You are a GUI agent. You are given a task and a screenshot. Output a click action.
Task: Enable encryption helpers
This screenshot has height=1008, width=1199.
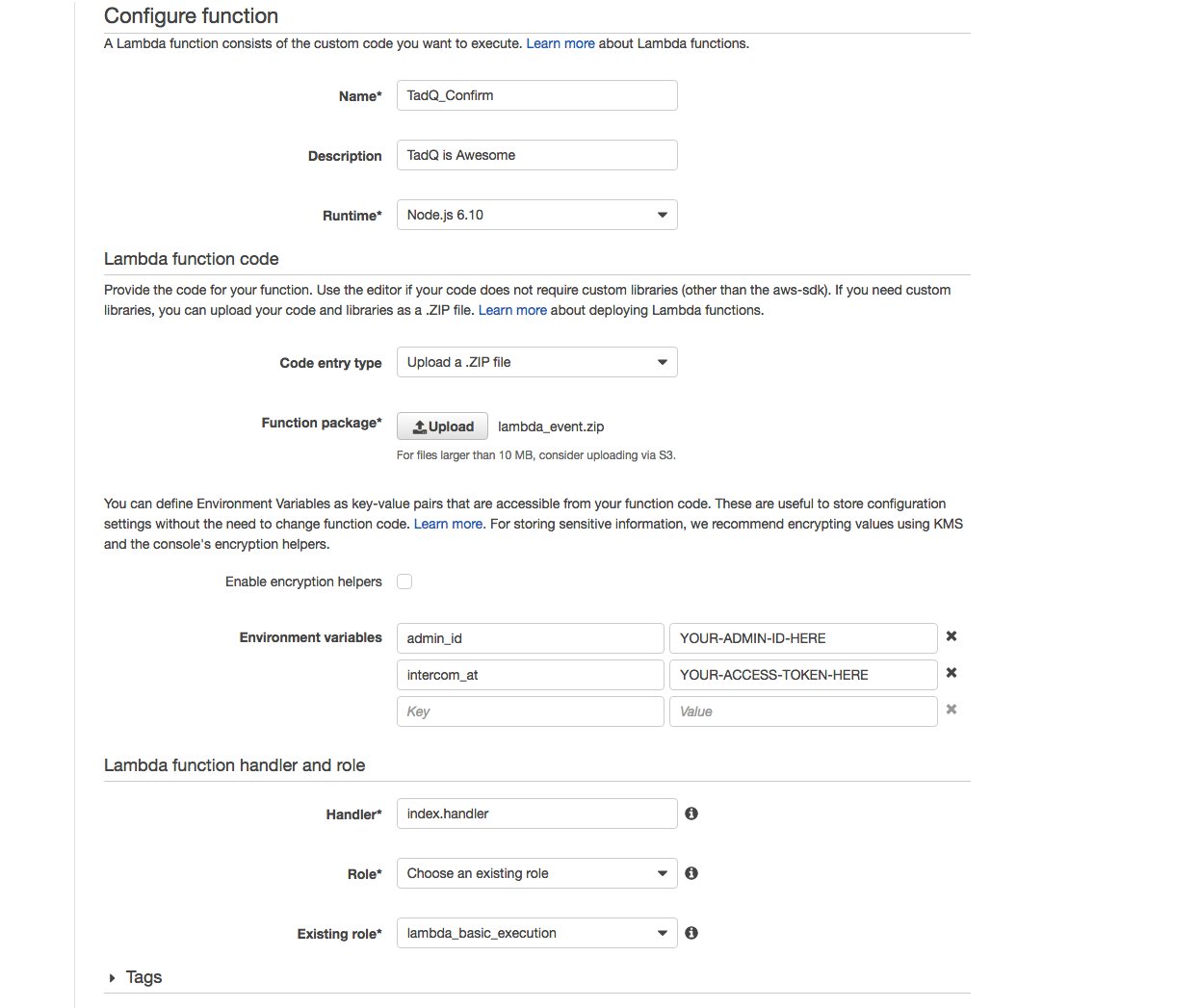point(404,581)
